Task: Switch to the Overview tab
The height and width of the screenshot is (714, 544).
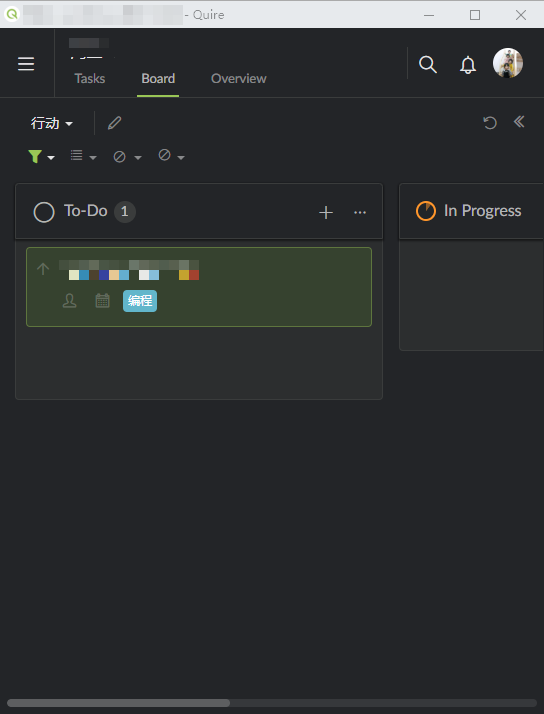Action: click(239, 79)
